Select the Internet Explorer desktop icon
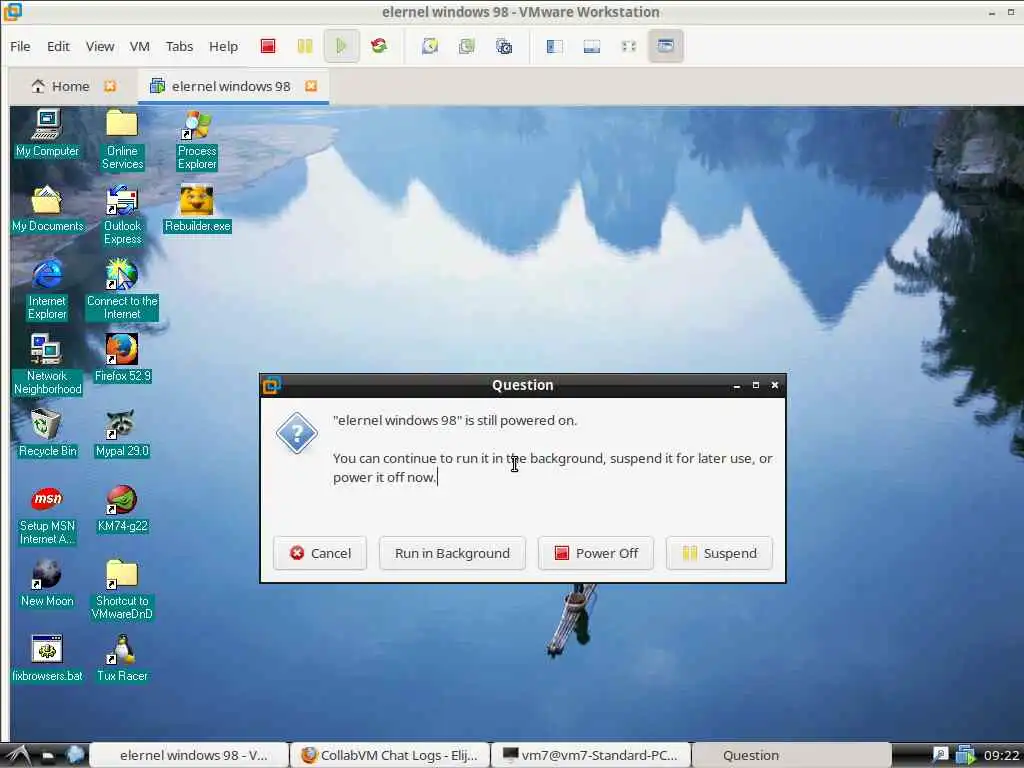Screen dimensions: 1024x768 47,290
